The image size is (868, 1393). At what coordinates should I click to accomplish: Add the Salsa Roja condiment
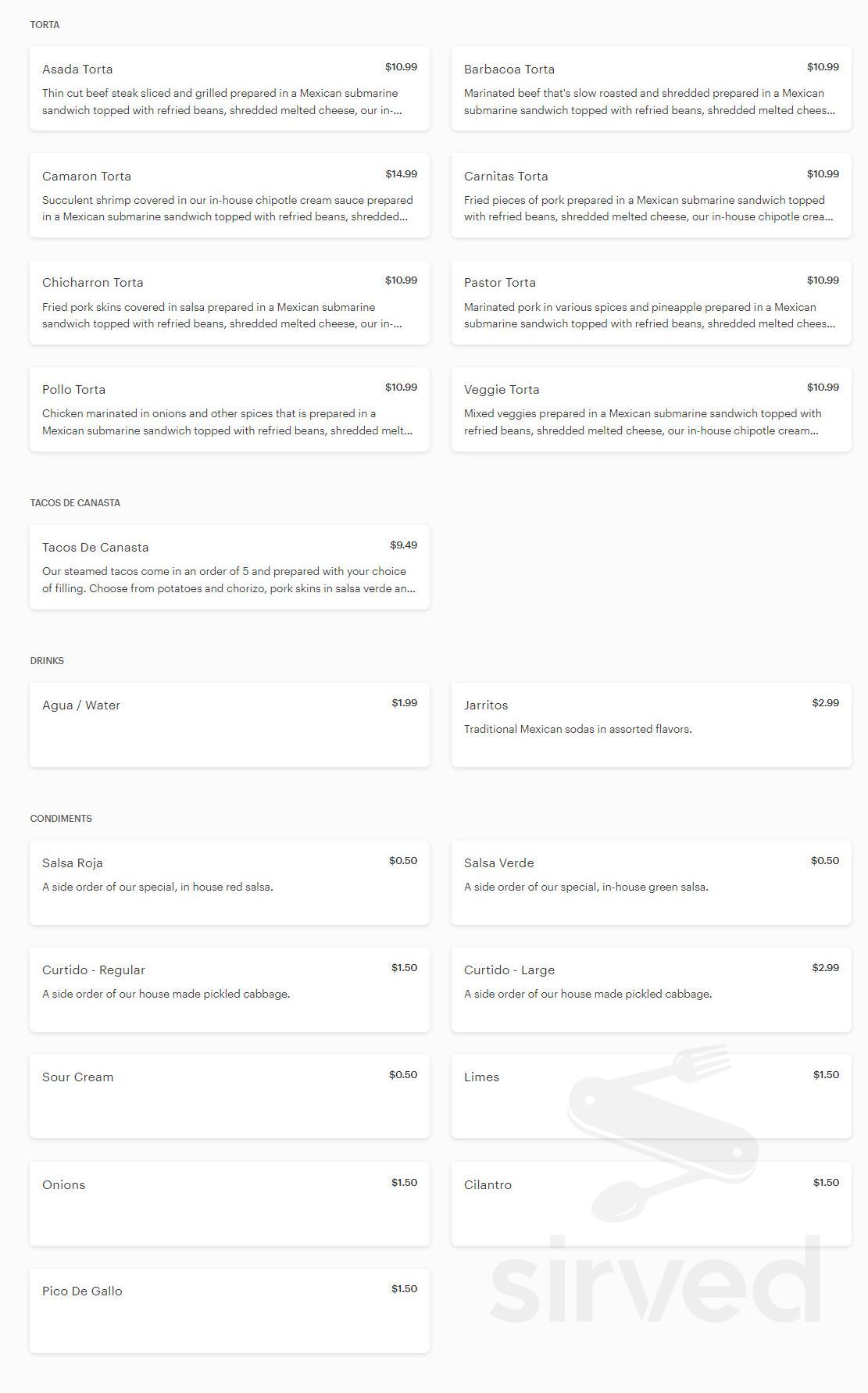[230, 883]
